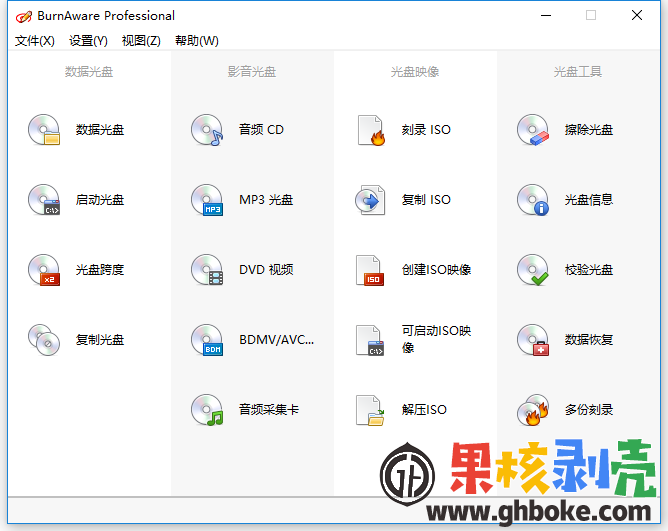Open the 视图(Z) menu

coord(141,41)
